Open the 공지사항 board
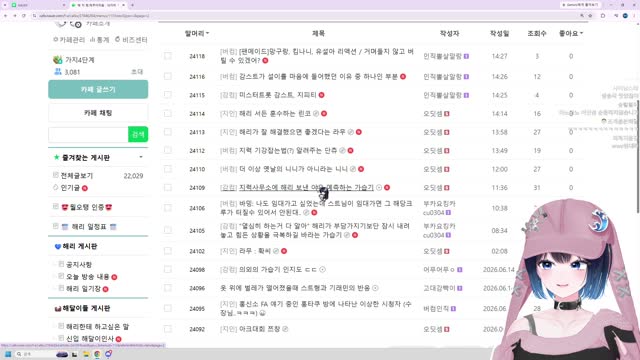 point(79,265)
